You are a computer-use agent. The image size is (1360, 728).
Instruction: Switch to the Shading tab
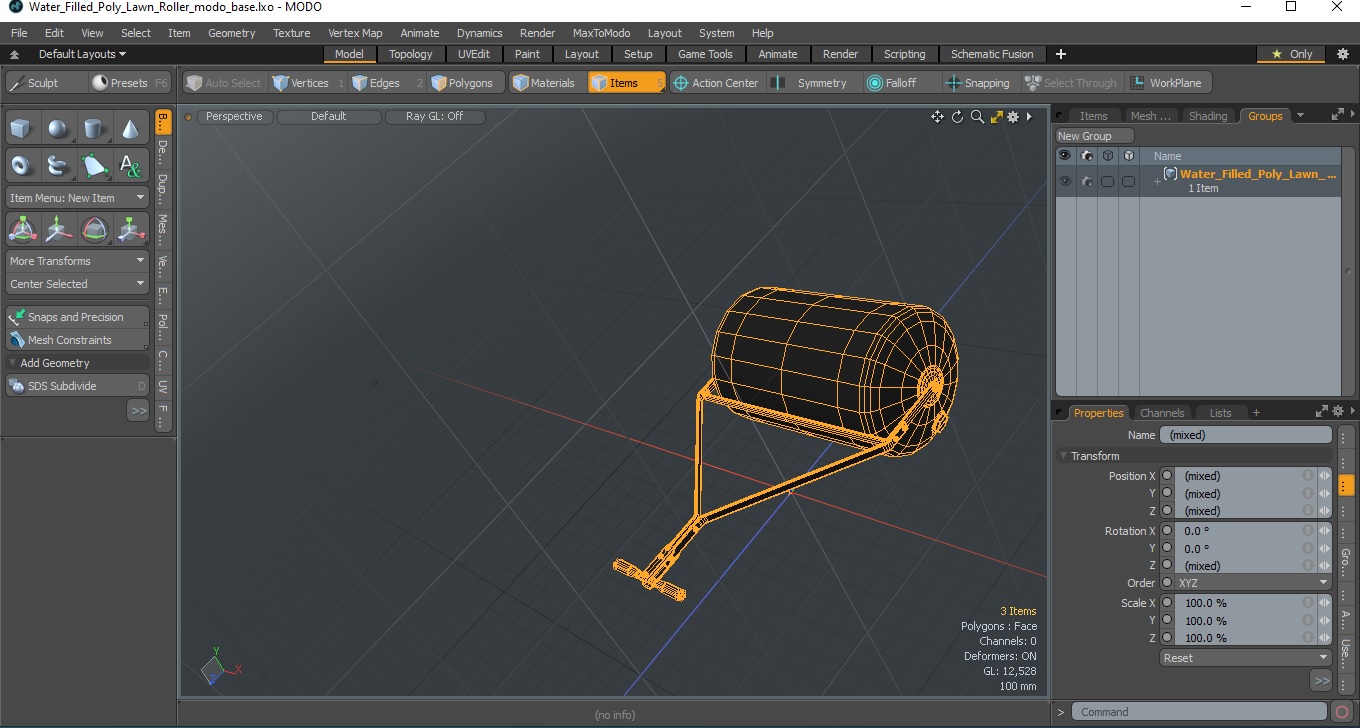tap(1207, 116)
